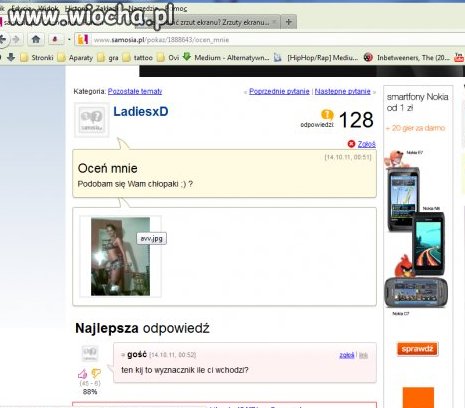Click the gość username in best answer

tap(137, 354)
